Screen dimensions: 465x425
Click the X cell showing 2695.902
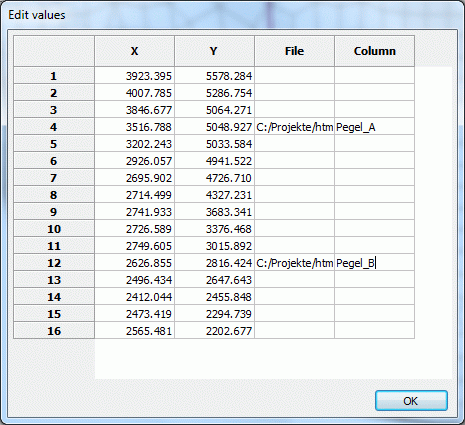pyautogui.click(x=135, y=178)
